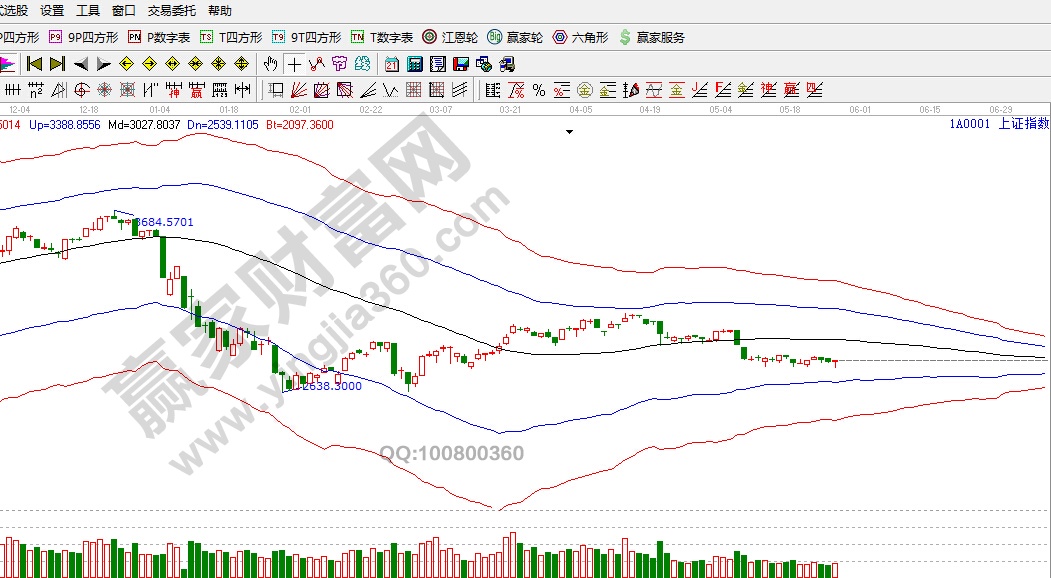Open the 交易委托 menu
The image size is (1051, 578).
point(170,11)
